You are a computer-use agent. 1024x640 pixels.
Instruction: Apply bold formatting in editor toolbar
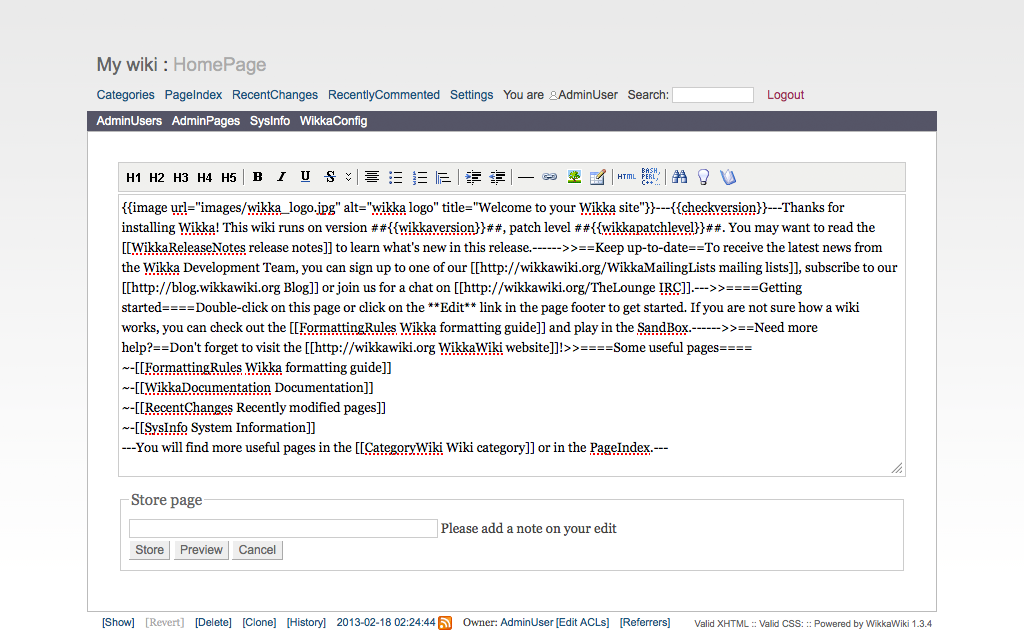click(258, 177)
